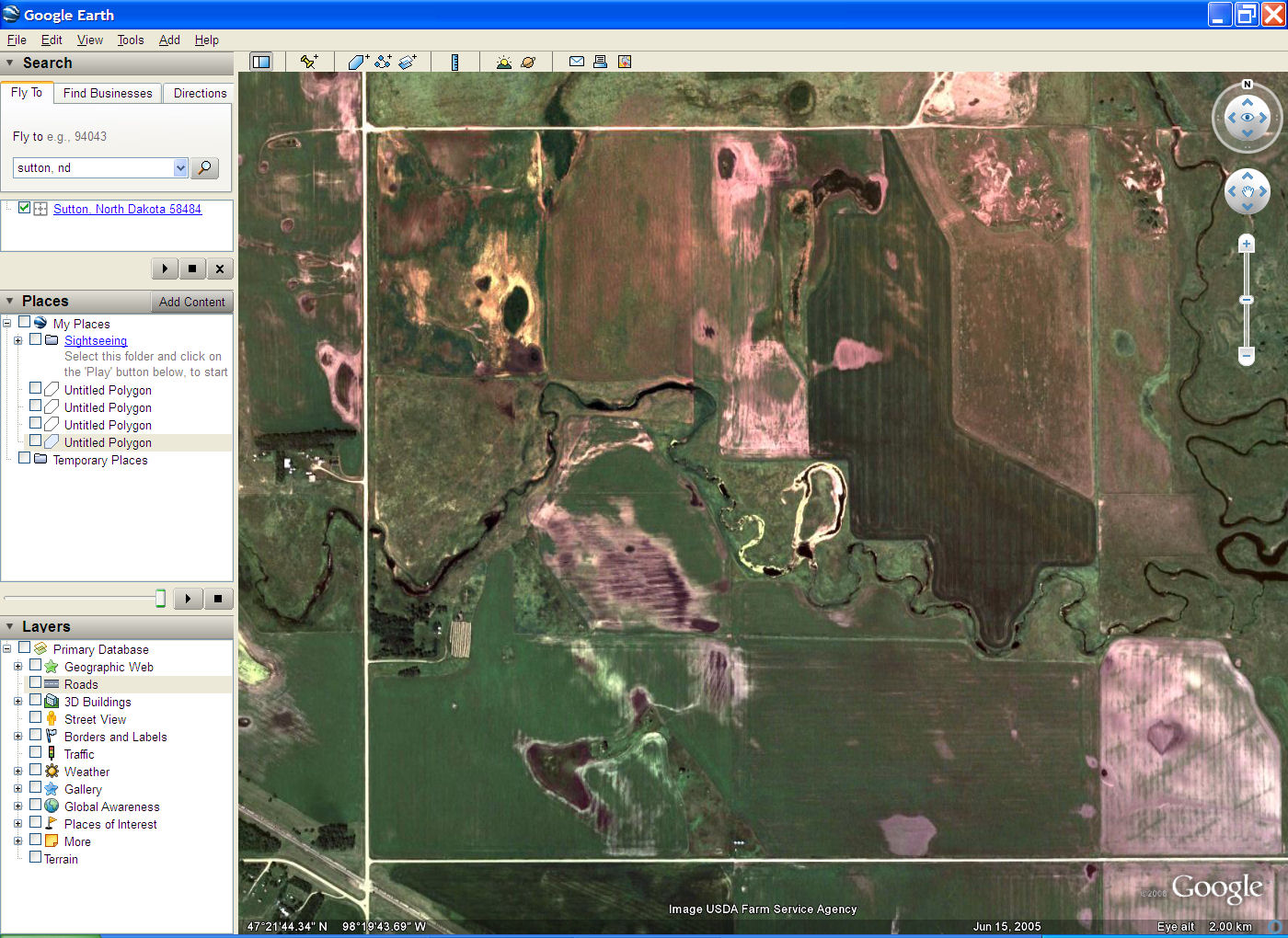Expand the Geographic Web layer
Screen dimensions: 1288x938
(x=17, y=666)
